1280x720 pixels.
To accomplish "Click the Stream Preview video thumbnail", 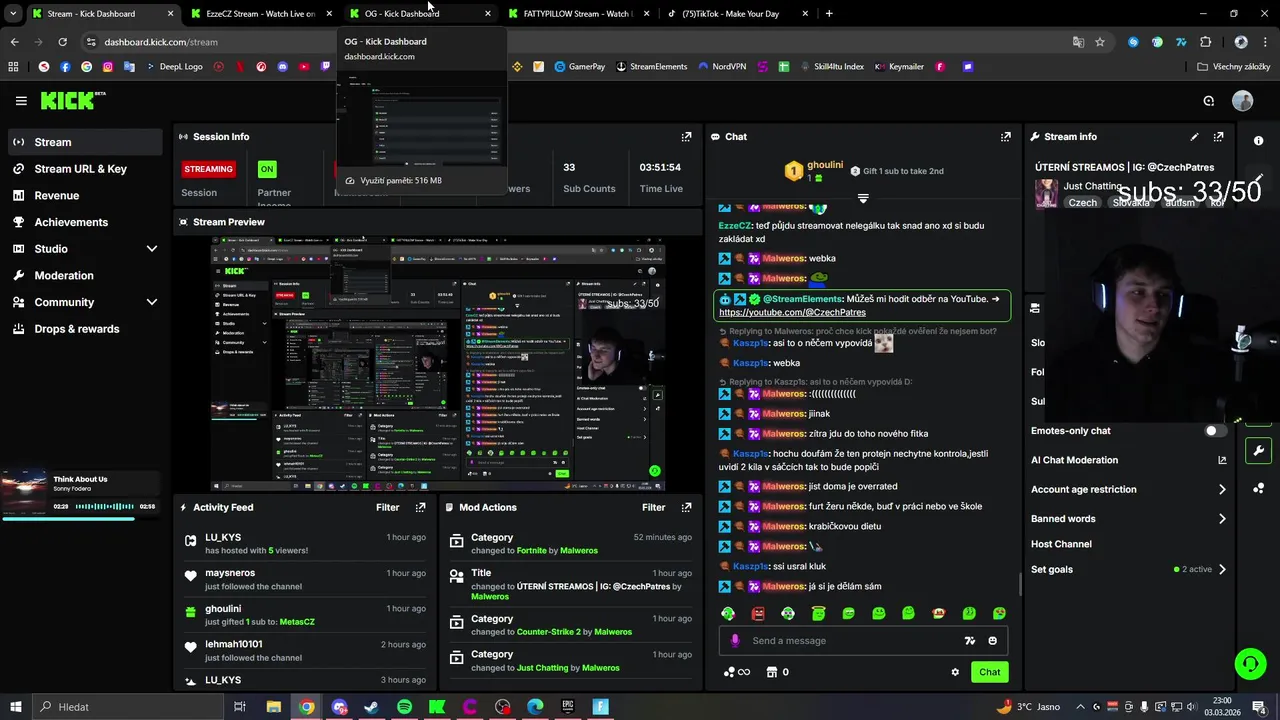I will (438, 364).
